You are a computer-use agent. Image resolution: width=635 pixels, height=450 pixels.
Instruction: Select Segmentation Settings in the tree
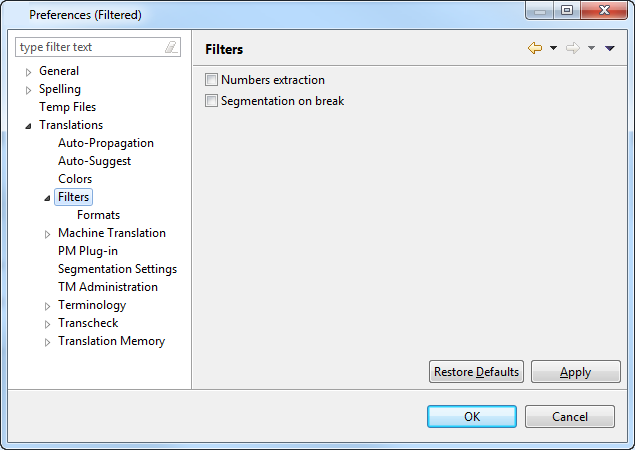(x=117, y=269)
